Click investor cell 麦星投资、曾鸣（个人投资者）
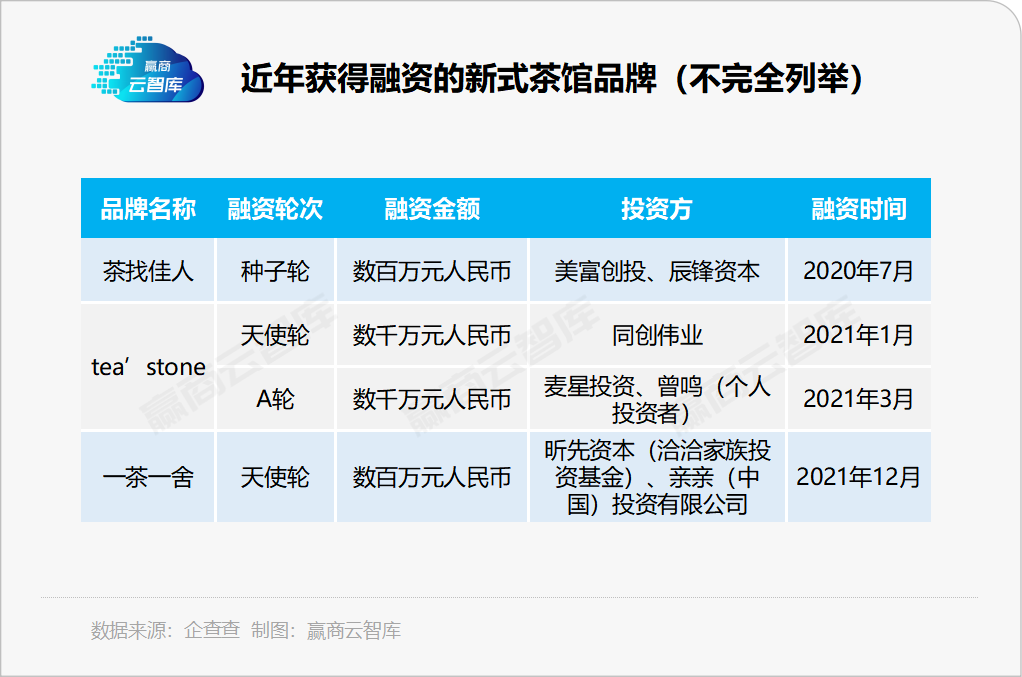This screenshot has width=1022, height=677. [x=657, y=399]
